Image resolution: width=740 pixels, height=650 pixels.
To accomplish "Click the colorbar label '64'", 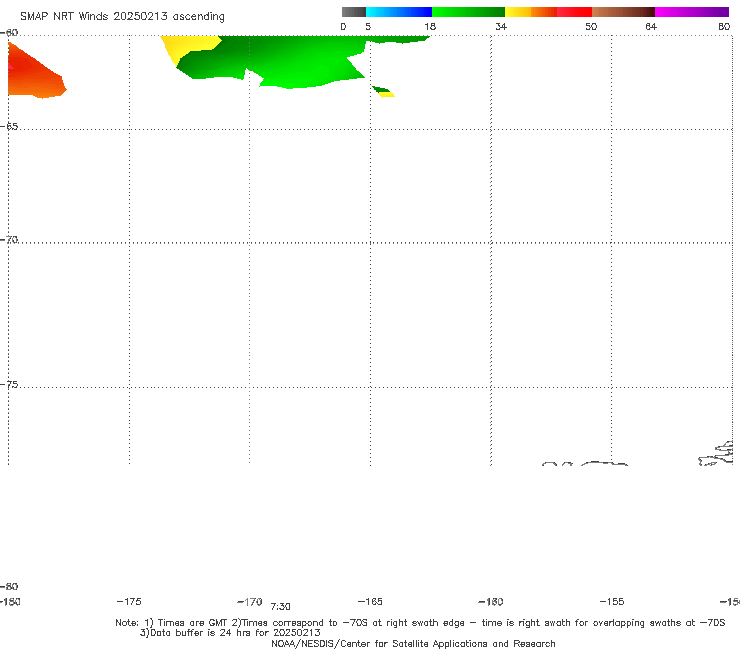I will click(651, 26).
